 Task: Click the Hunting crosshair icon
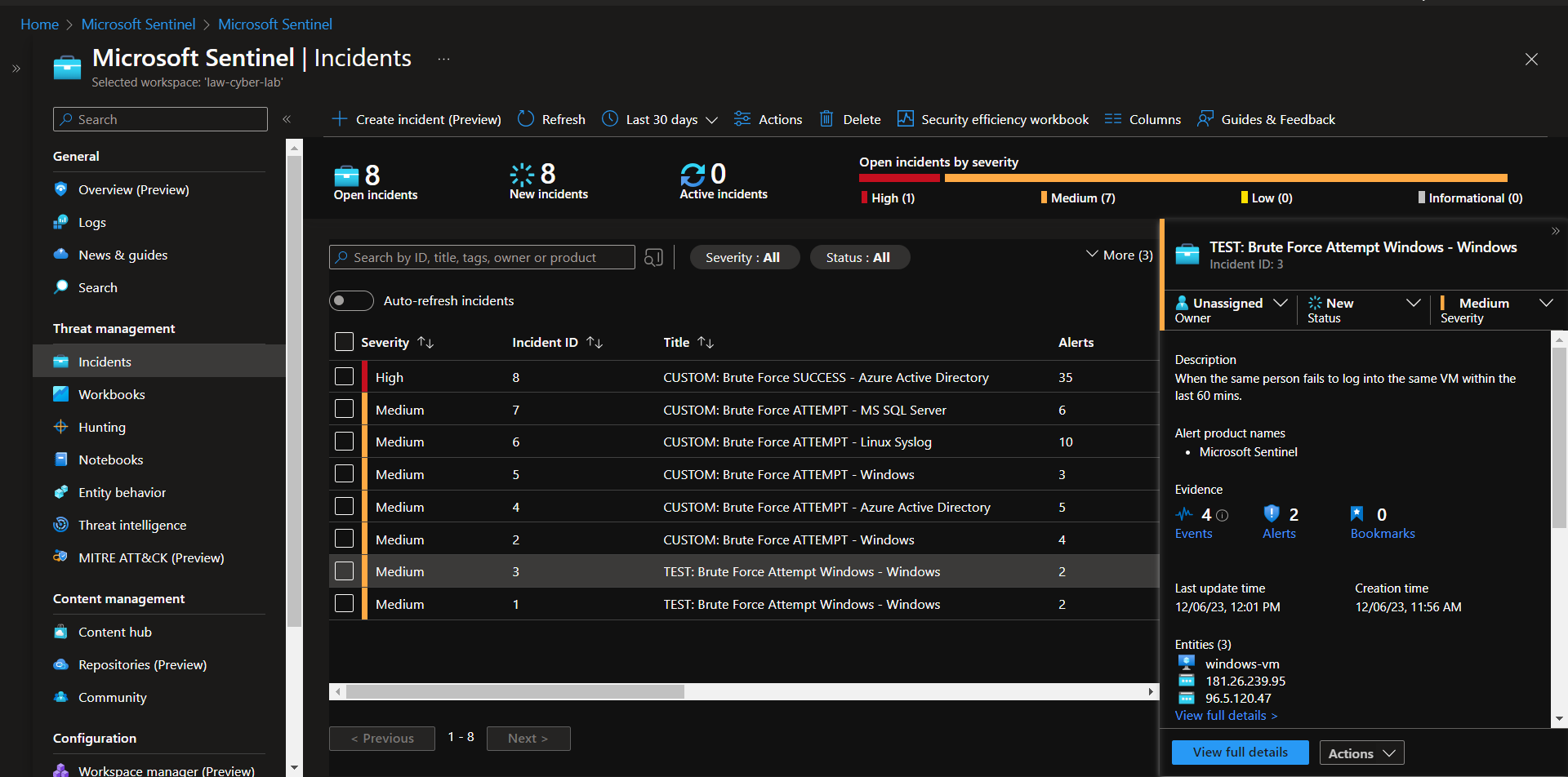pos(60,427)
